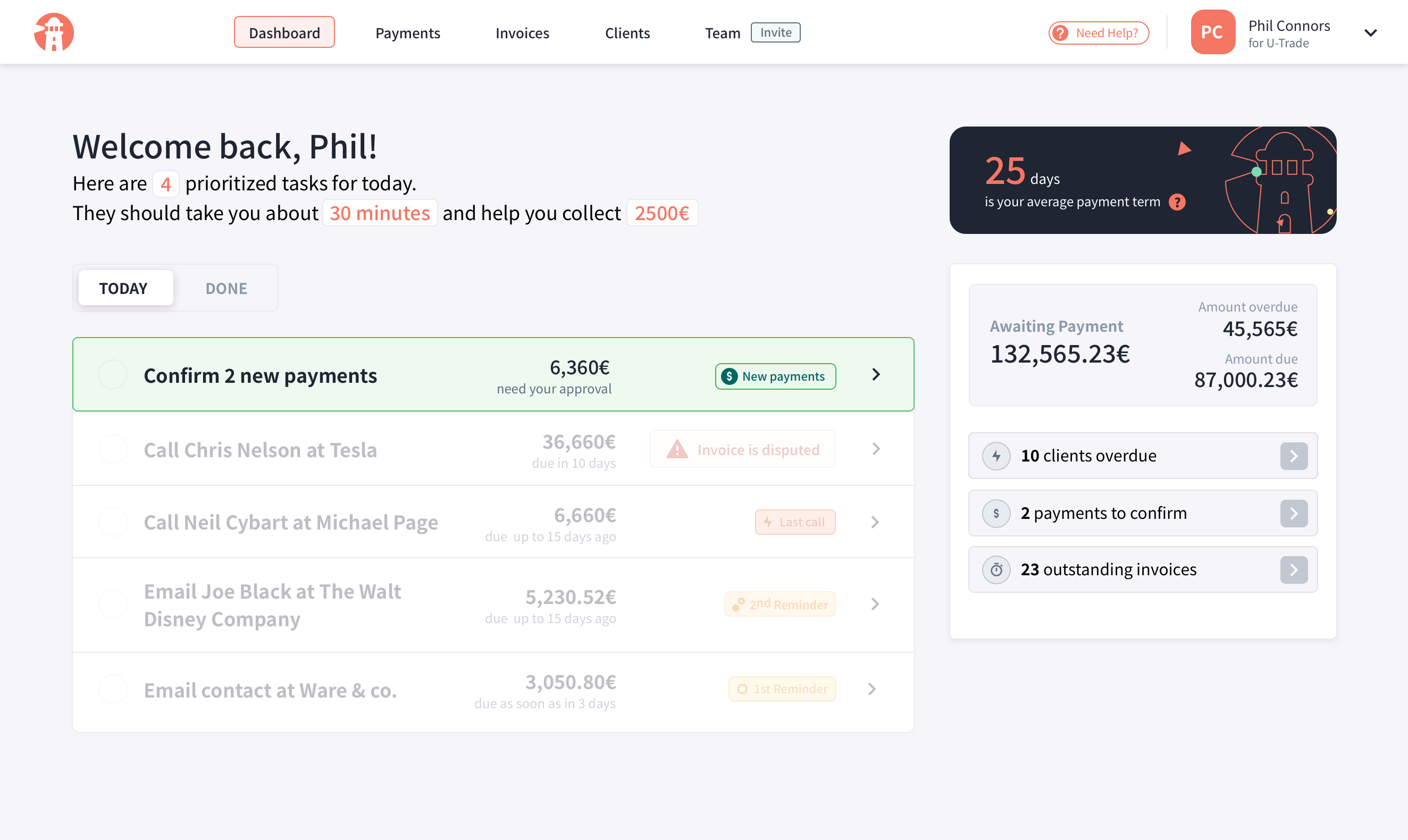This screenshot has height=840, width=1408.
Task: Click the Phil Connors user name
Action: pos(1289,26)
